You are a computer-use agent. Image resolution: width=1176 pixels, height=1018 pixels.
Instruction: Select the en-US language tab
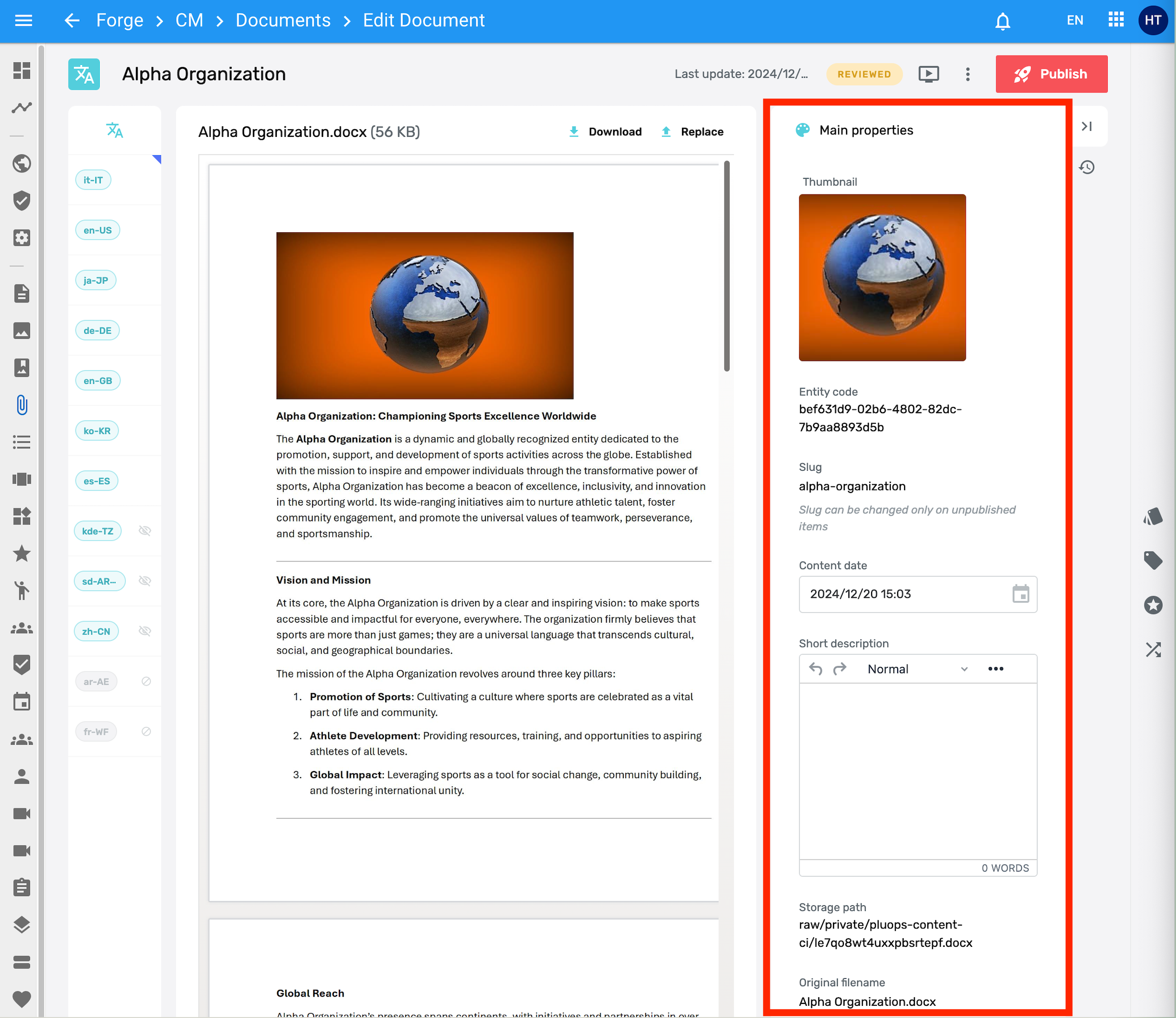click(x=98, y=230)
